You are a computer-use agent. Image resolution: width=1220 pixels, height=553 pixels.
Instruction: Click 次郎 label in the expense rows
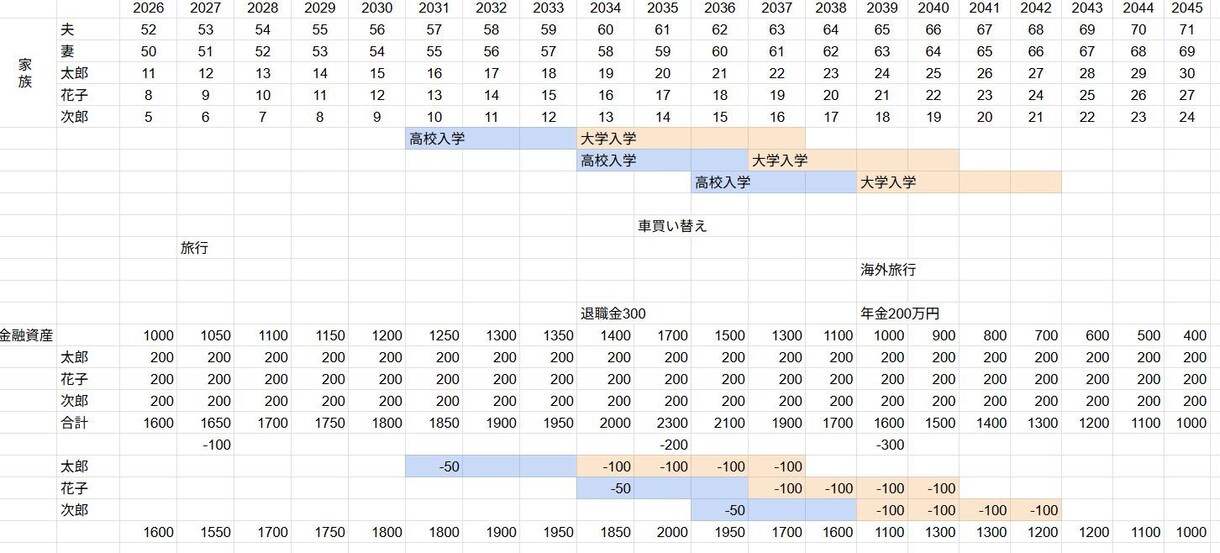click(x=75, y=511)
